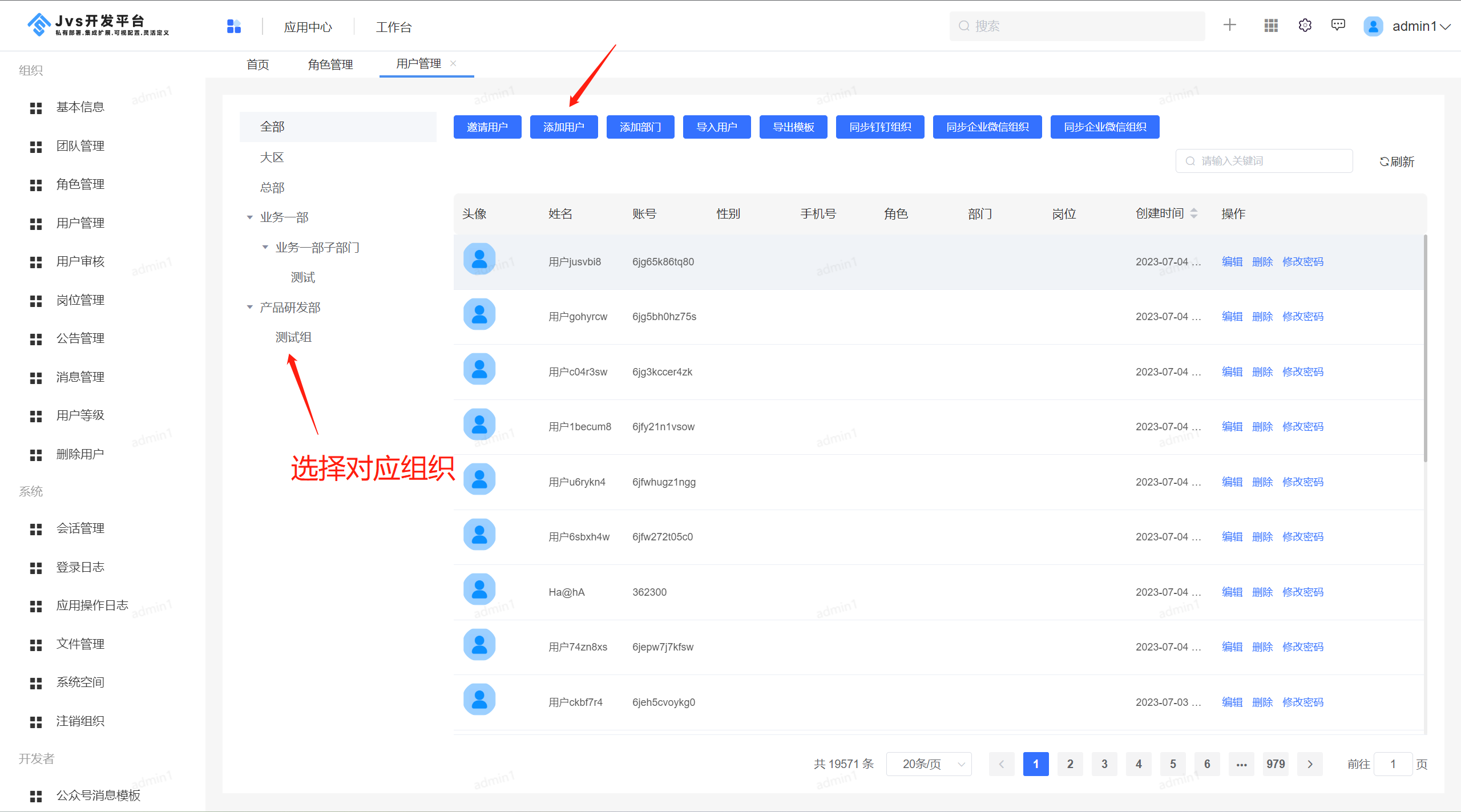Select the 岗位管理 module in the sidebar
Screen dimensions: 1461x812
(80, 300)
